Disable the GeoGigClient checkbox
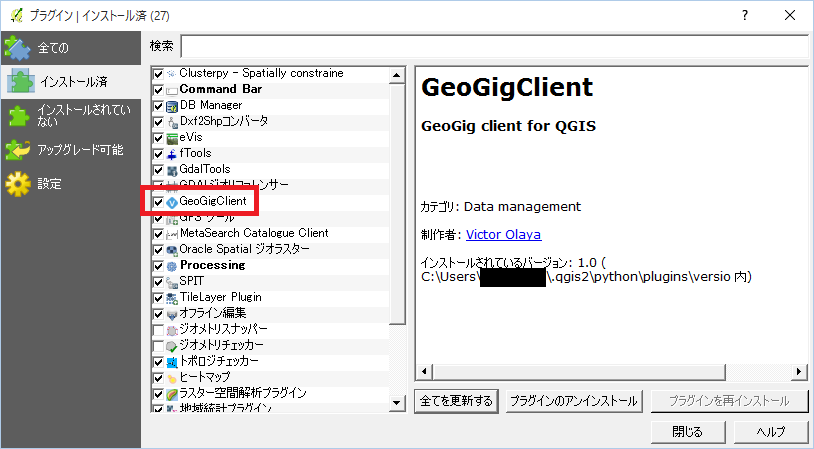The width and height of the screenshot is (814, 449). point(158,202)
